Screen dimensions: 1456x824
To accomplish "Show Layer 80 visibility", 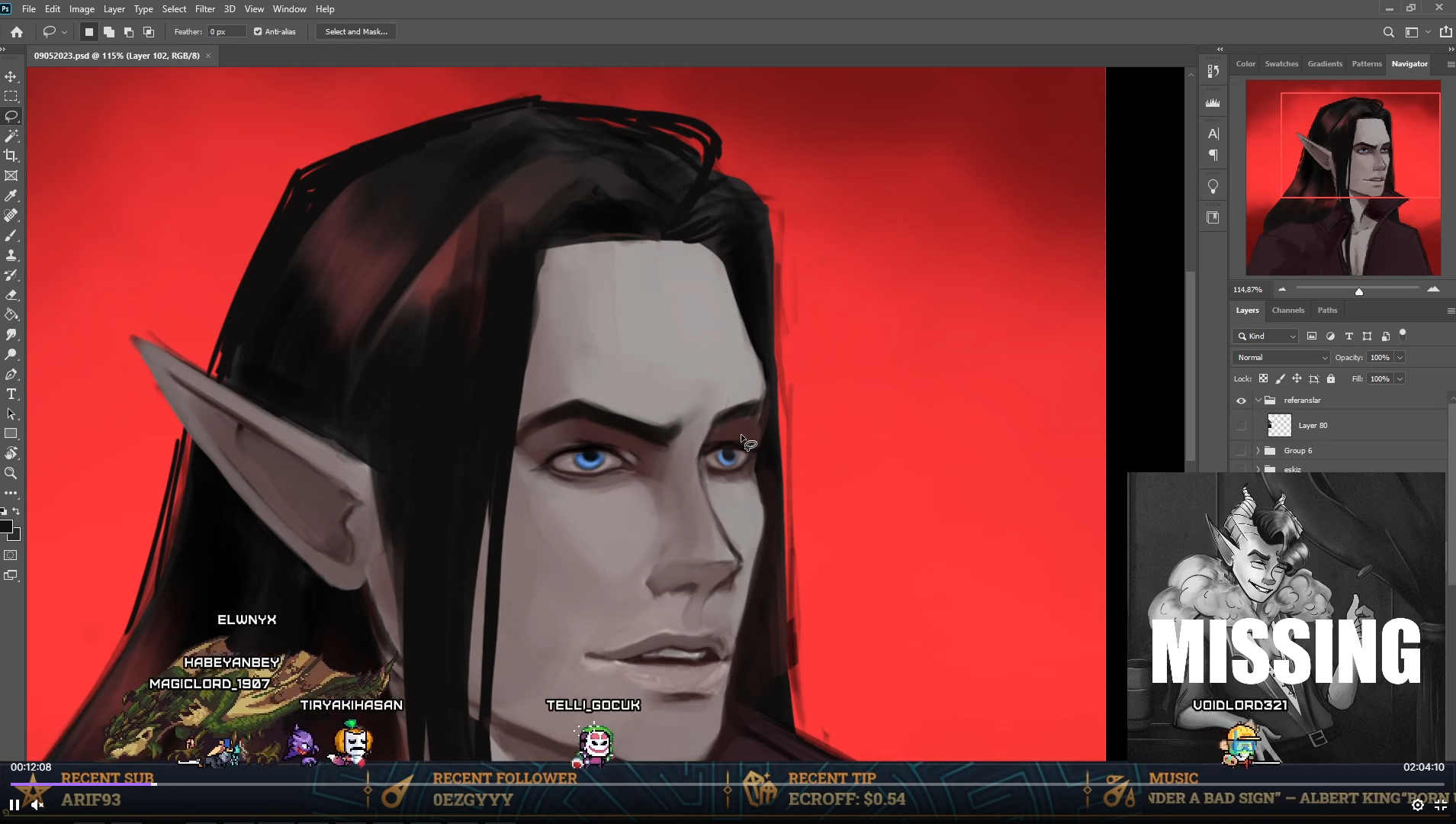I will coord(1241,426).
